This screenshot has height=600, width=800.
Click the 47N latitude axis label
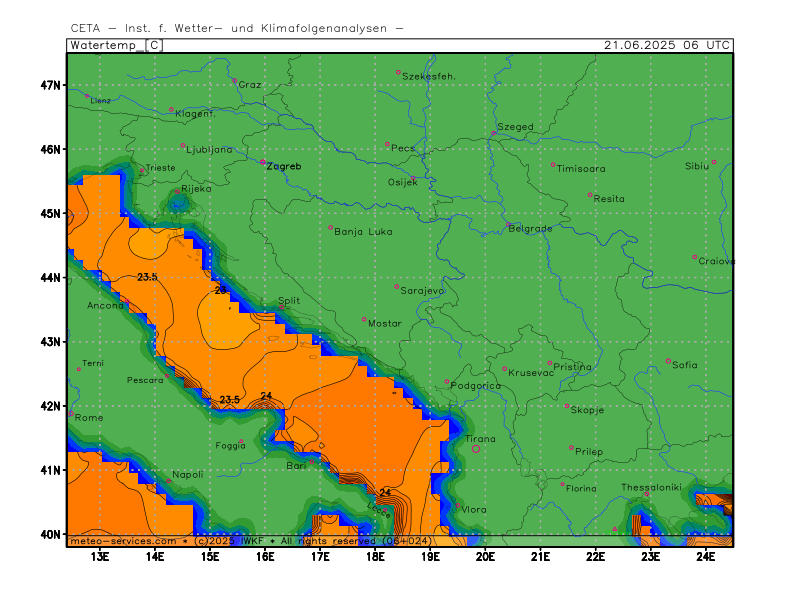[51, 85]
